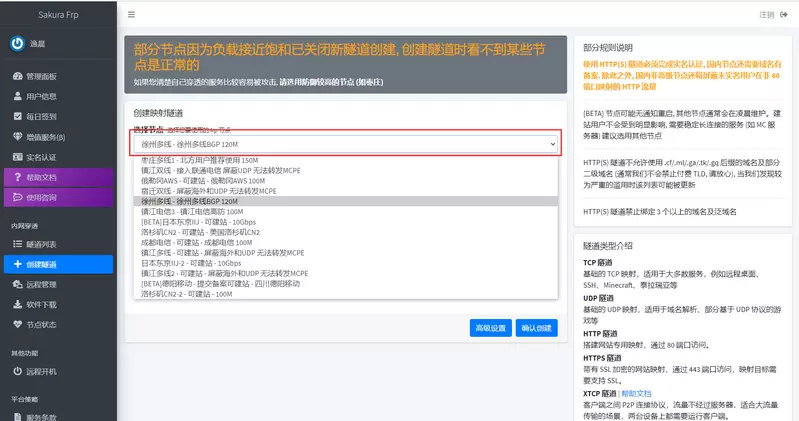Choose highlighted 徐州多线 - 徐州多线BGP 120M option
The height and width of the screenshot is (421, 799).
pyautogui.click(x=345, y=201)
